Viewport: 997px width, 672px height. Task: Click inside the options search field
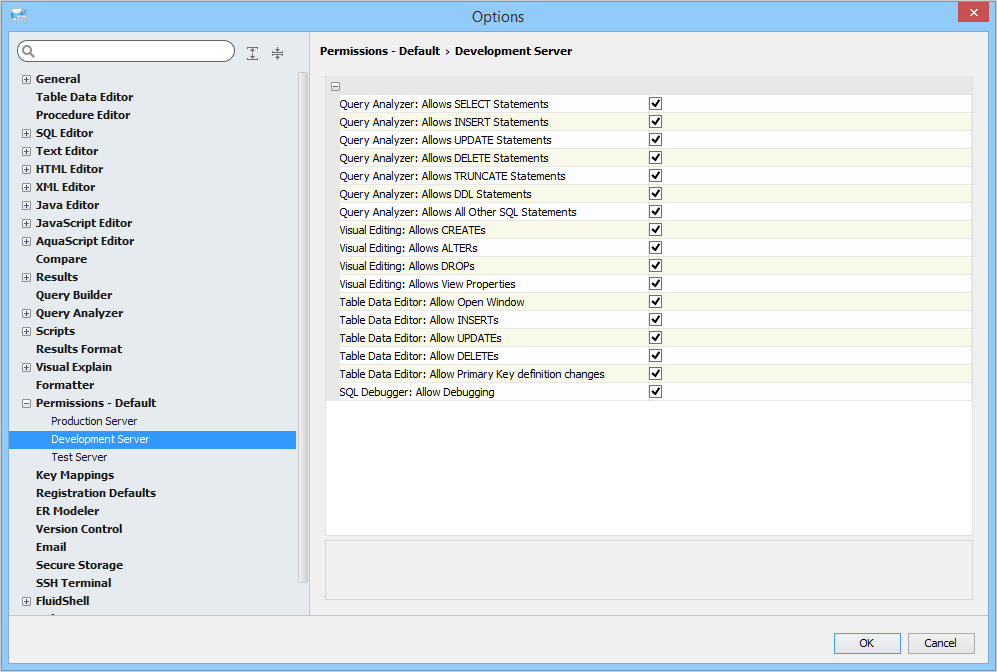pyautogui.click(x=126, y=51)
